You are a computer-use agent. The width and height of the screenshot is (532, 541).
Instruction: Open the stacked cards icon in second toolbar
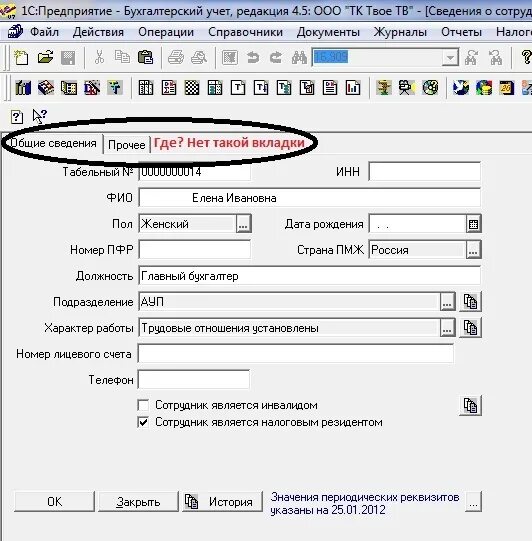46,88
